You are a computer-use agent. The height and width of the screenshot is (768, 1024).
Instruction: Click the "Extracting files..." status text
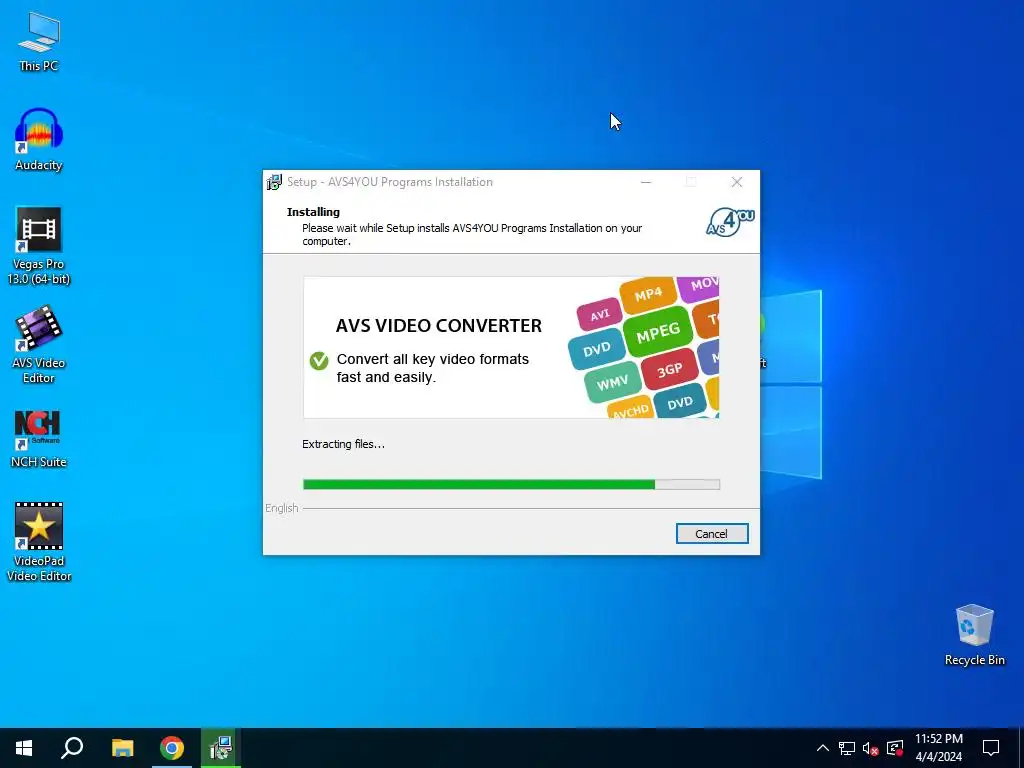coord(344,444)
